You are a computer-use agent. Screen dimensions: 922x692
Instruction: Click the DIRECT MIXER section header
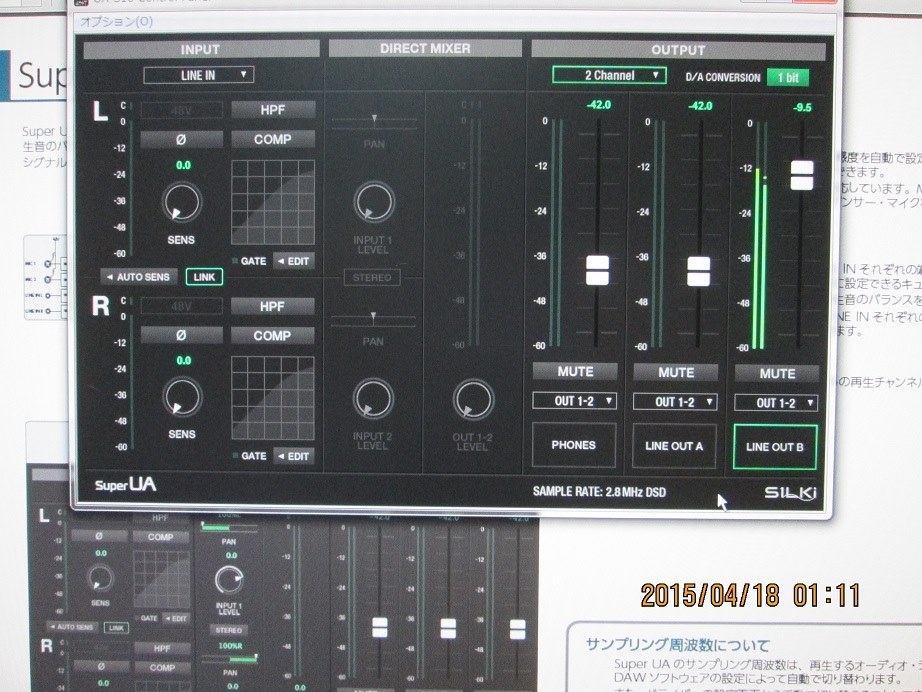pyautogui.click(x=425, y=48)
